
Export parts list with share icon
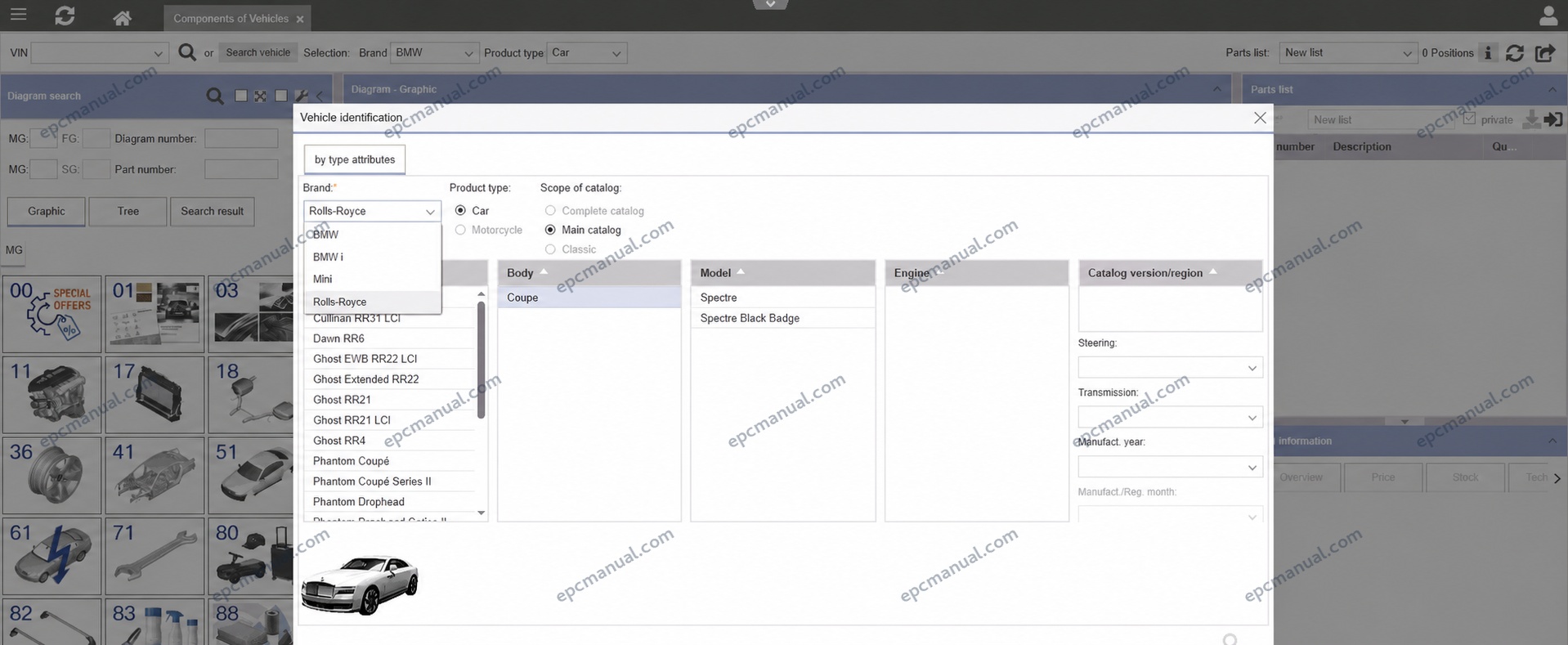[1544, 52]
